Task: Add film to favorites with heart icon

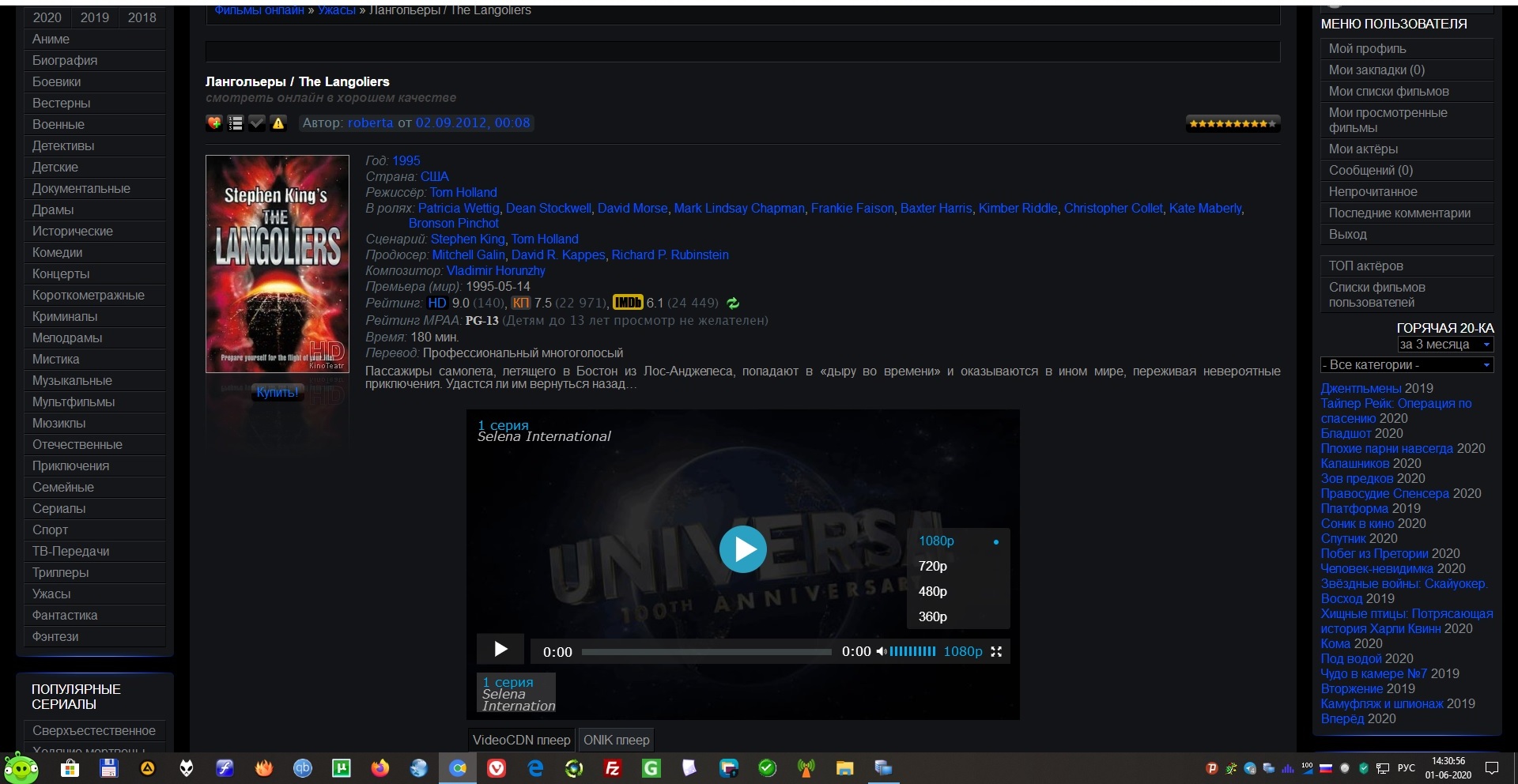Action: 213,123
